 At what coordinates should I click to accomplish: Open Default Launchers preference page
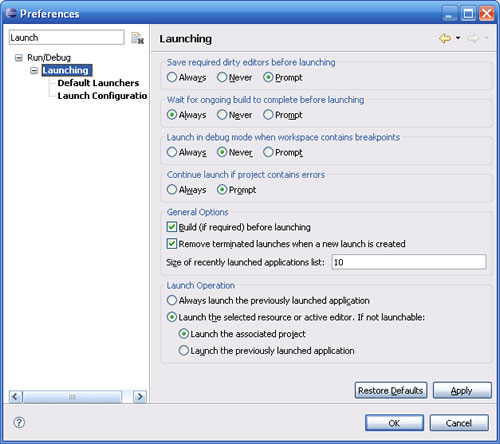point(98,83)
